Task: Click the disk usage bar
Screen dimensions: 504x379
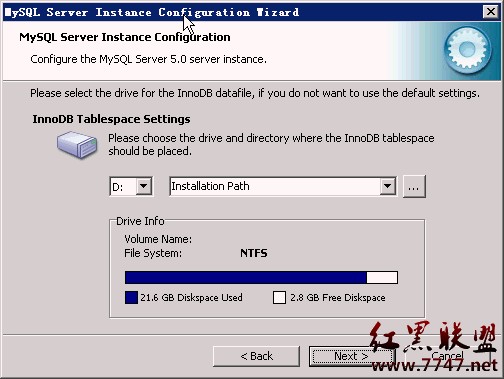Action: coord(261,277)
